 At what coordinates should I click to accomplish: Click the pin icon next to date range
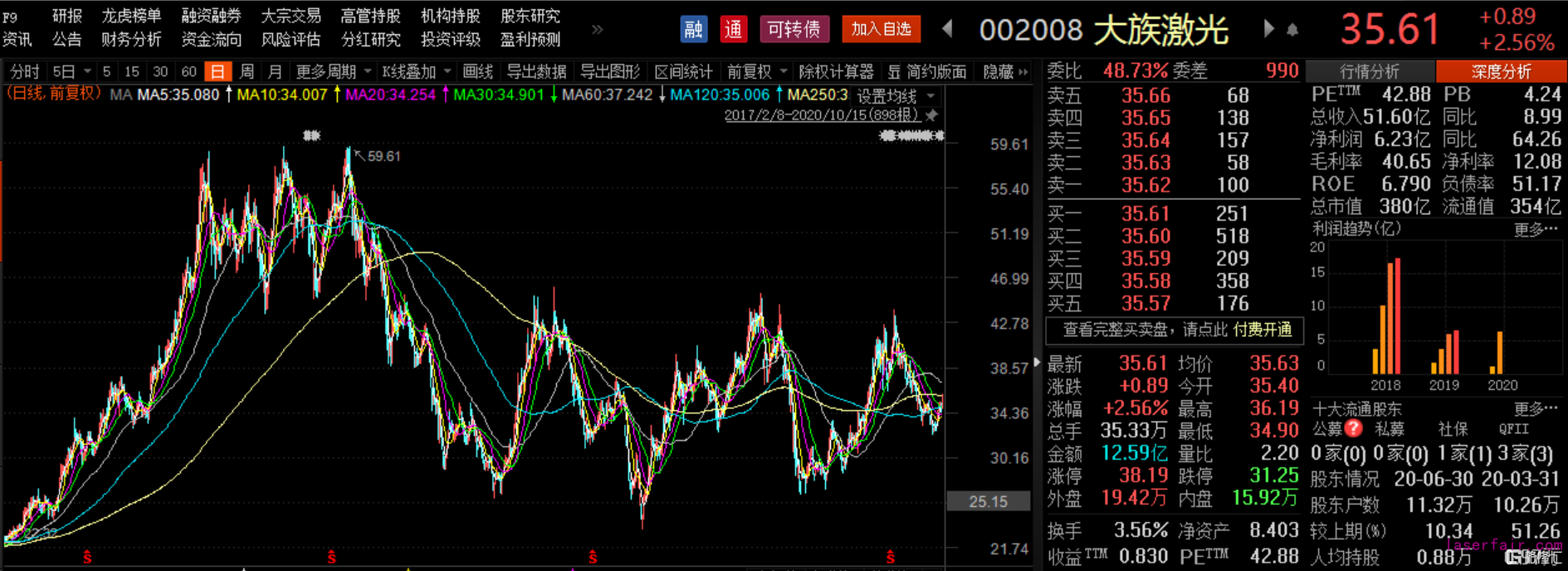(932, 115)
